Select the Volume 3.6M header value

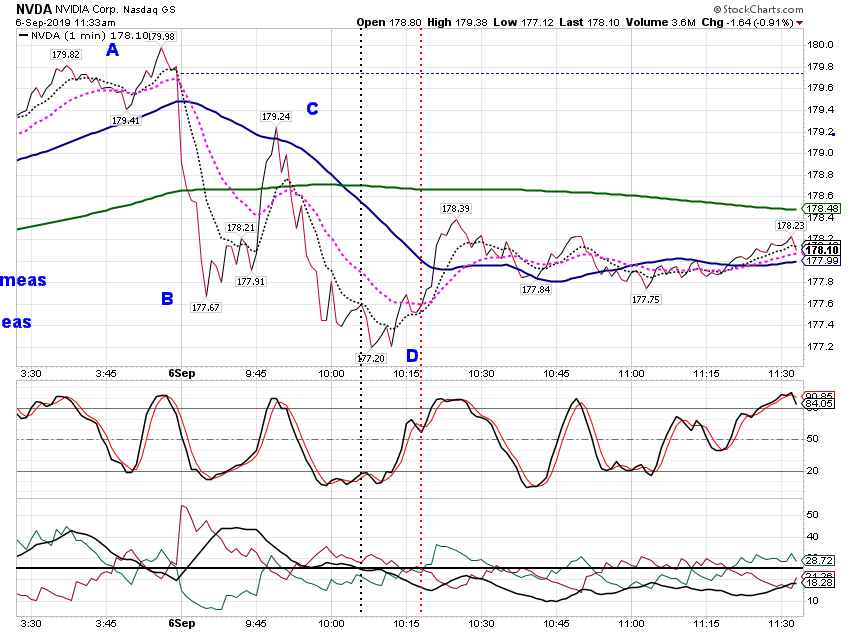pos(660,22)
